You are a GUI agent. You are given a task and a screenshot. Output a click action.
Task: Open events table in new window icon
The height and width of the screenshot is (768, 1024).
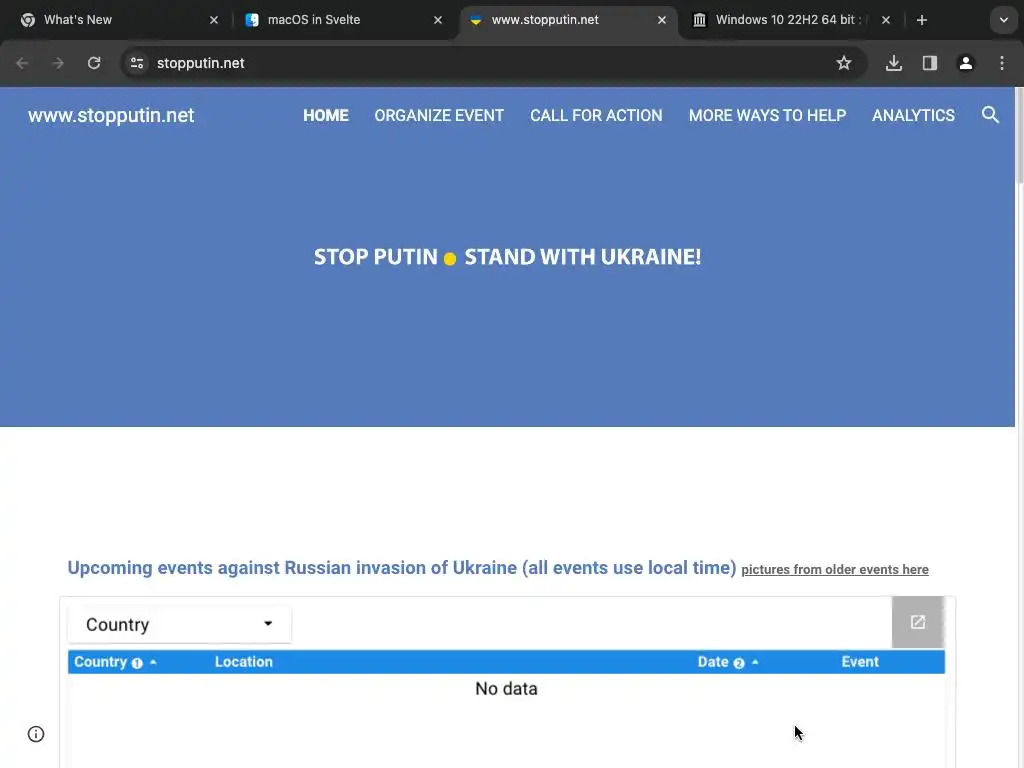pos(918,622)
